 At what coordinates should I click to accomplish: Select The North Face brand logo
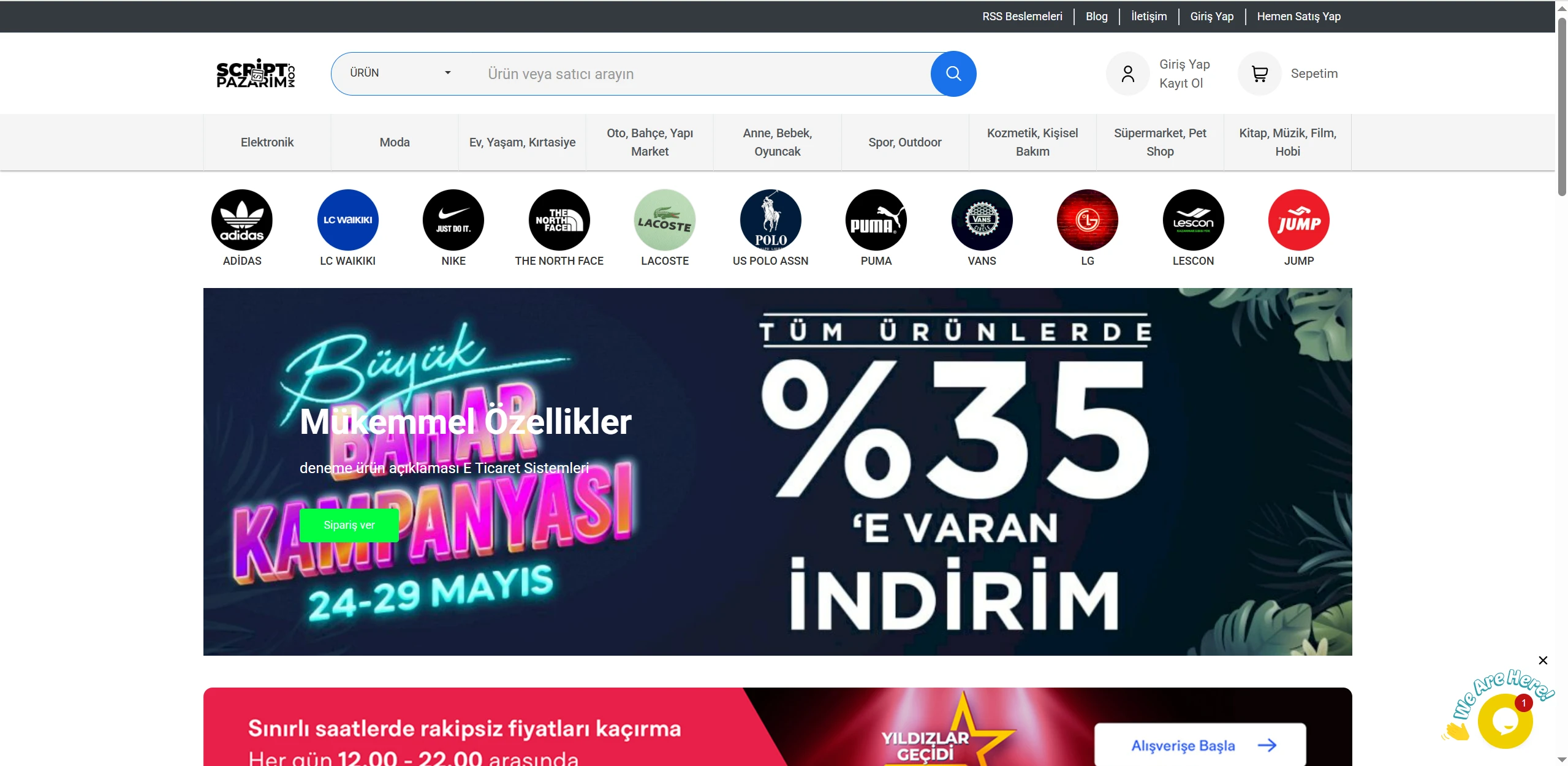pyautogui.click(x=559, y=220)
